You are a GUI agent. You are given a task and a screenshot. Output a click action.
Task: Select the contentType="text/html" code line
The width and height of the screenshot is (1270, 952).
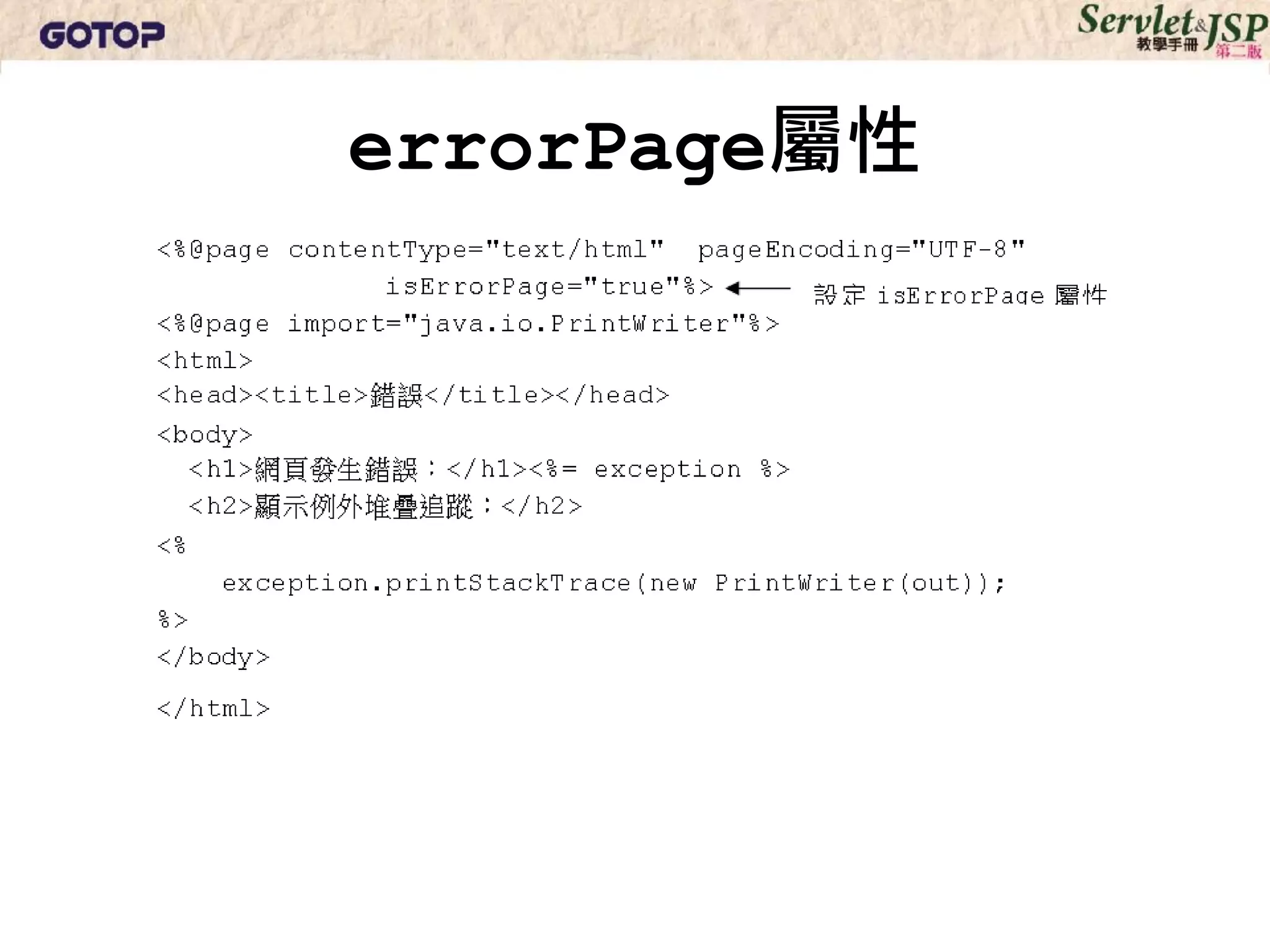tap(592, 250)
